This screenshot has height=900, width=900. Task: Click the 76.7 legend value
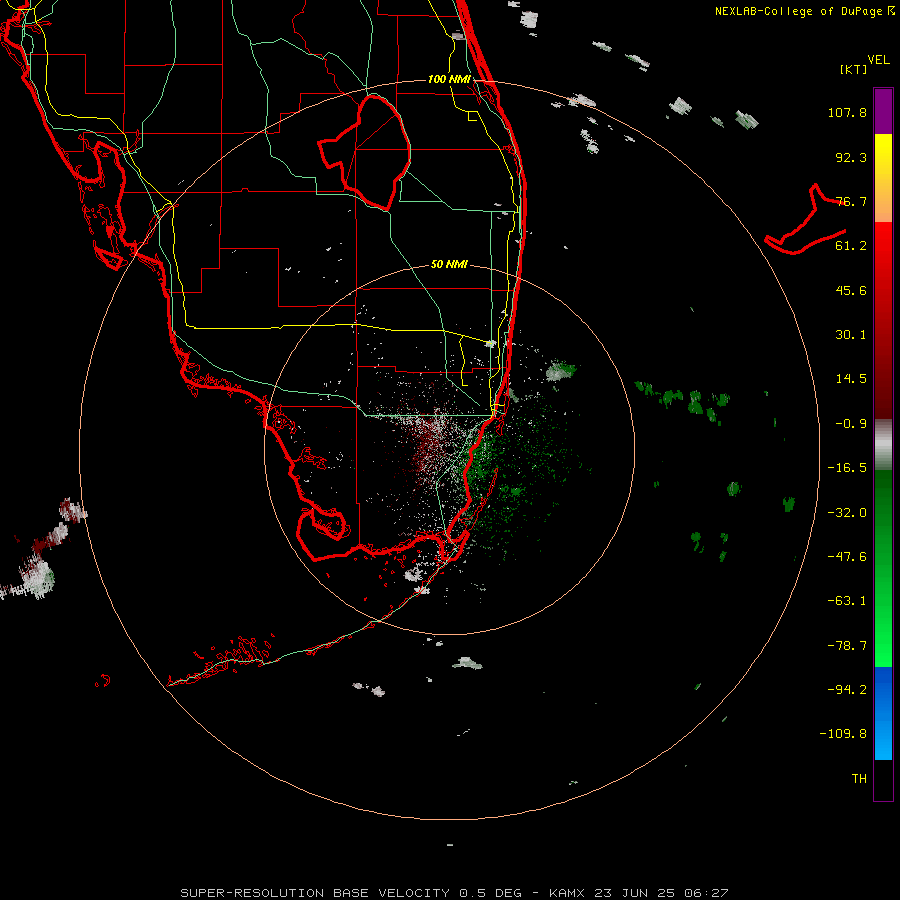(851, 201)
